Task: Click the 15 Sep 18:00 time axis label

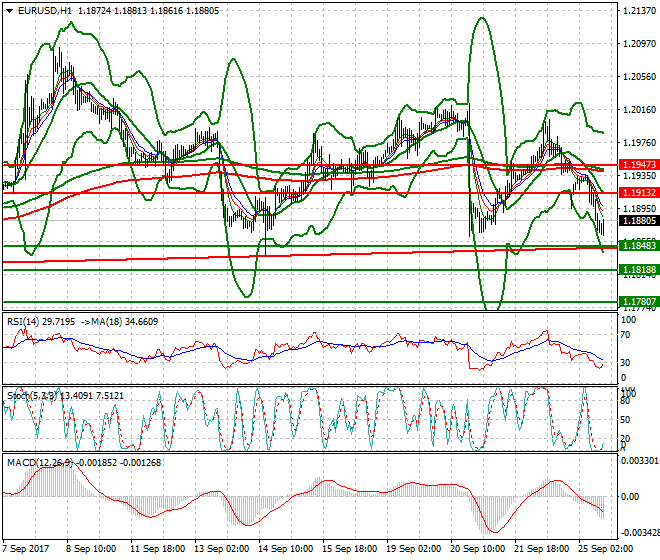Action: (x=351, y=549)
